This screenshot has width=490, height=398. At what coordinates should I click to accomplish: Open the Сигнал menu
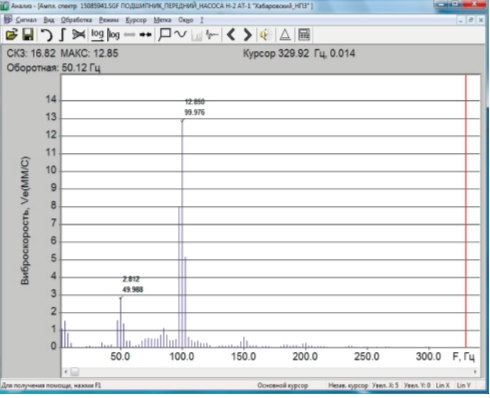(26, 20)
